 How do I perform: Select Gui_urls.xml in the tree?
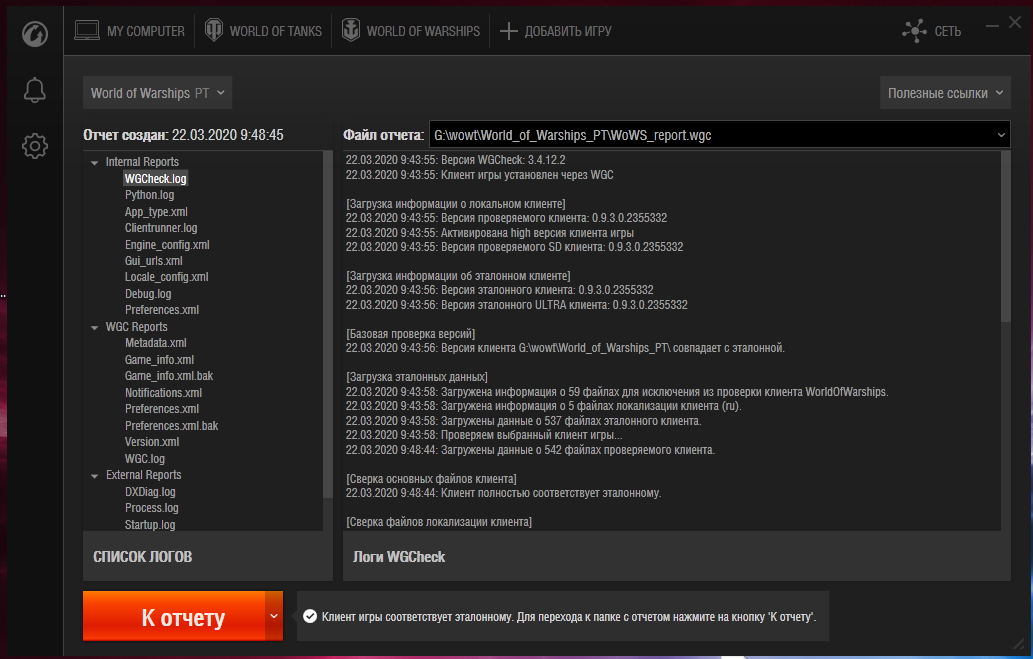(x=154, y=261)
